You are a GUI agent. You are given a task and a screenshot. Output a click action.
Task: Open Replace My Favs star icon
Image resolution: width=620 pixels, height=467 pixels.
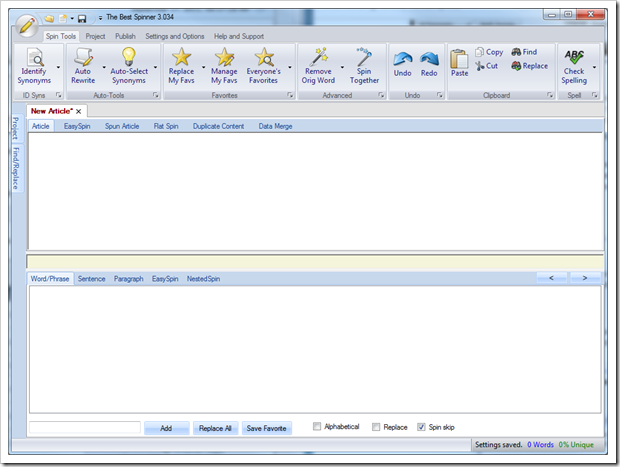(181, 58)
